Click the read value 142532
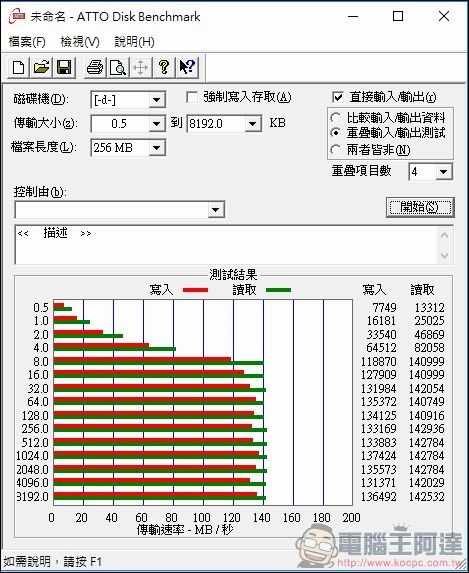The width and height of the screenshot is (469, 573). click(x=427, y=497)
